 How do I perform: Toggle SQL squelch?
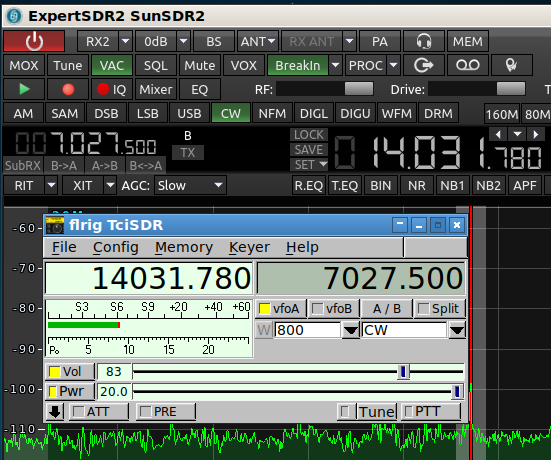[x=156, y=65]
